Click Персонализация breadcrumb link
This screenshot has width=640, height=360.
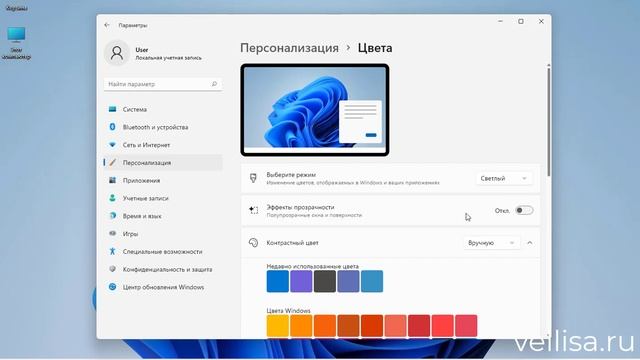pyautogui.click(x=289, y=48)
